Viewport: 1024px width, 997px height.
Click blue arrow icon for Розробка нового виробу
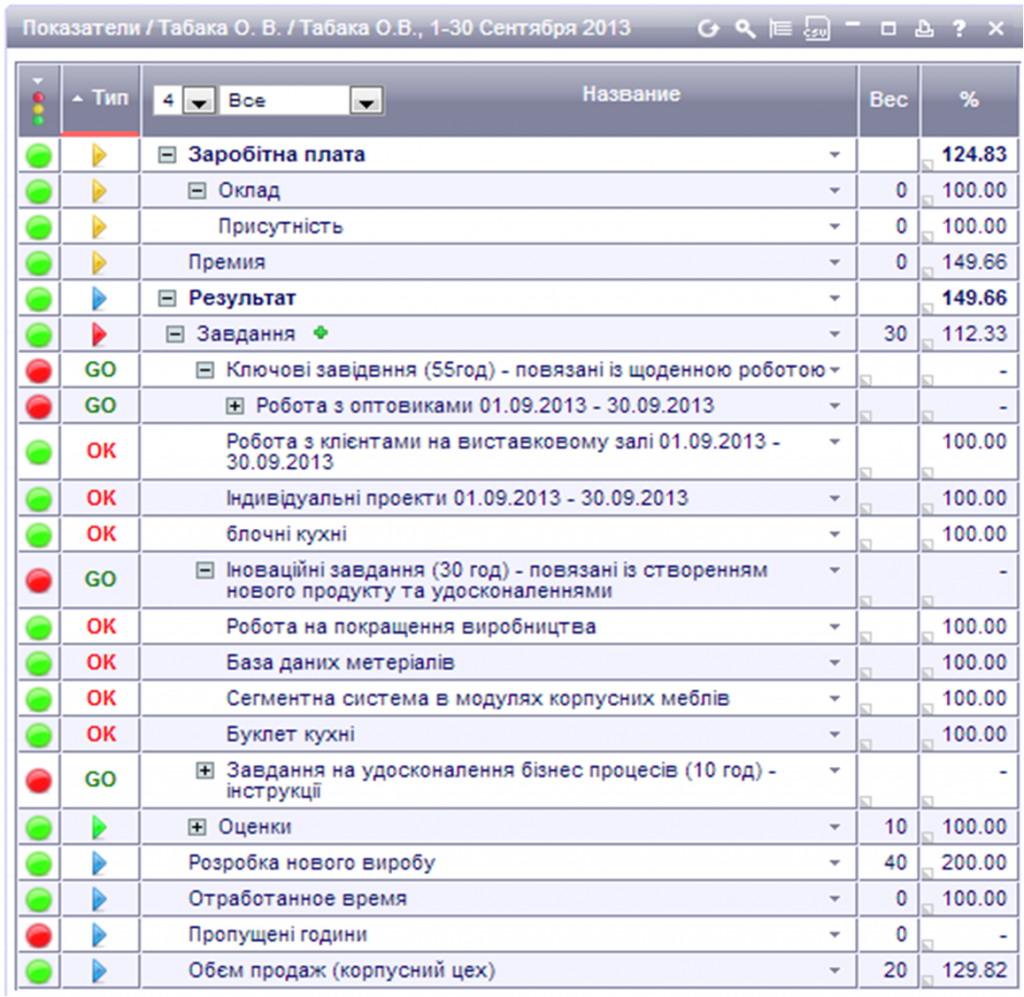[99, 863]
